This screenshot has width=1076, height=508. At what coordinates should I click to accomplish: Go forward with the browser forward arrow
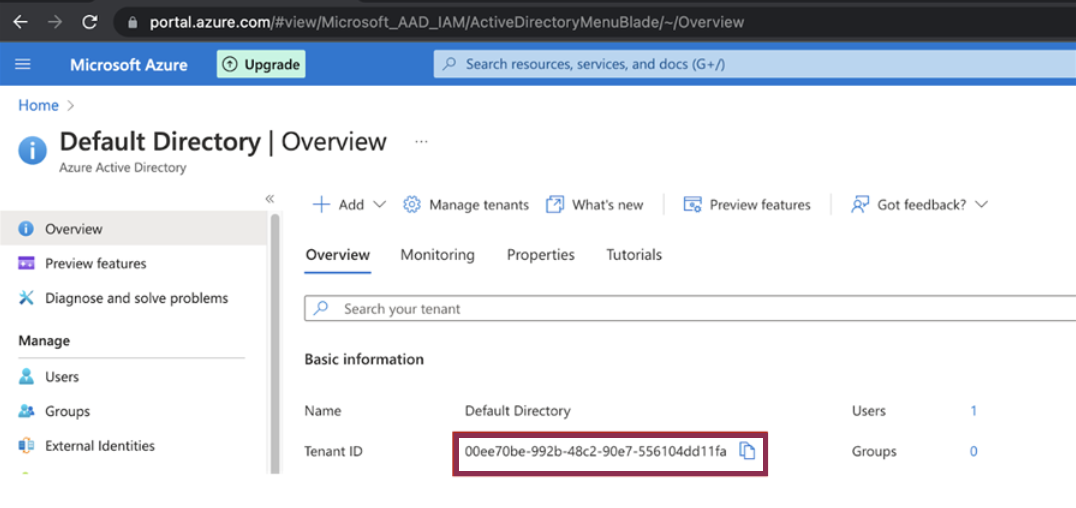[x=55, y=22]
